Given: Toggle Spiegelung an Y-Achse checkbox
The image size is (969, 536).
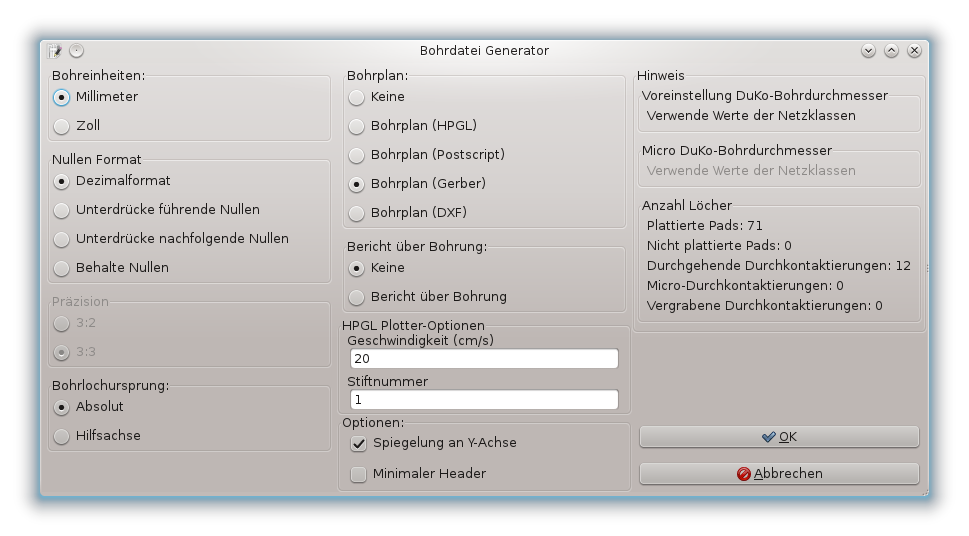Looking at the screenshot, I should (x=433, y=443).
